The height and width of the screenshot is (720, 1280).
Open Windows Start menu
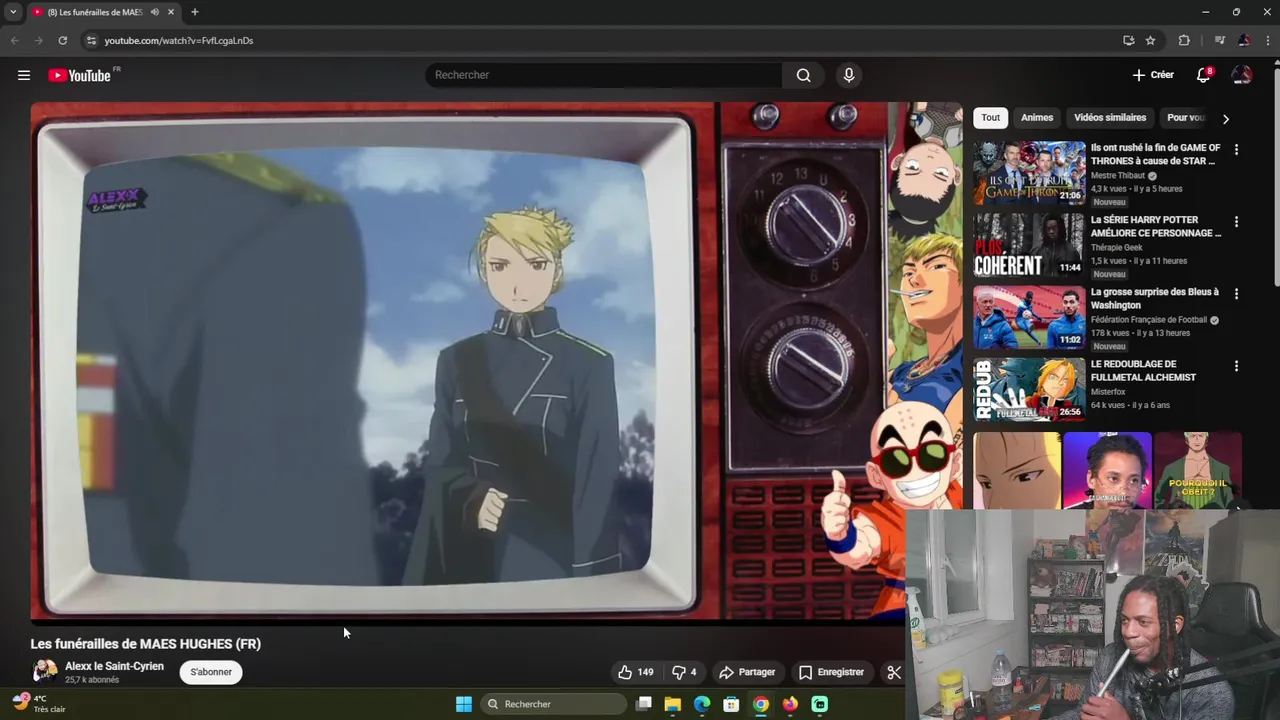pyautogui.click(x=463, y=704)
